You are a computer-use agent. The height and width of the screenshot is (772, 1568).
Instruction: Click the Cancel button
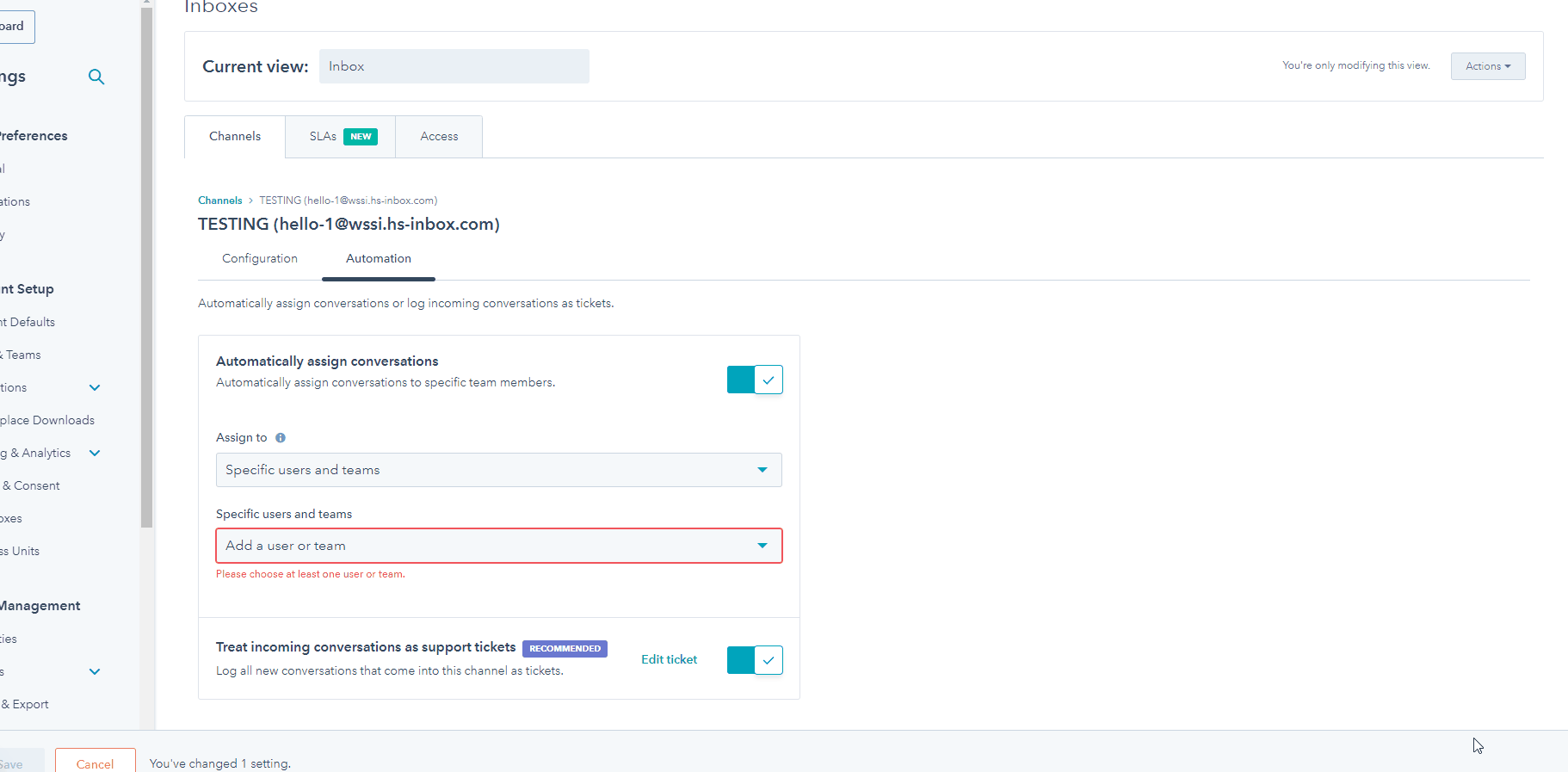95,763
